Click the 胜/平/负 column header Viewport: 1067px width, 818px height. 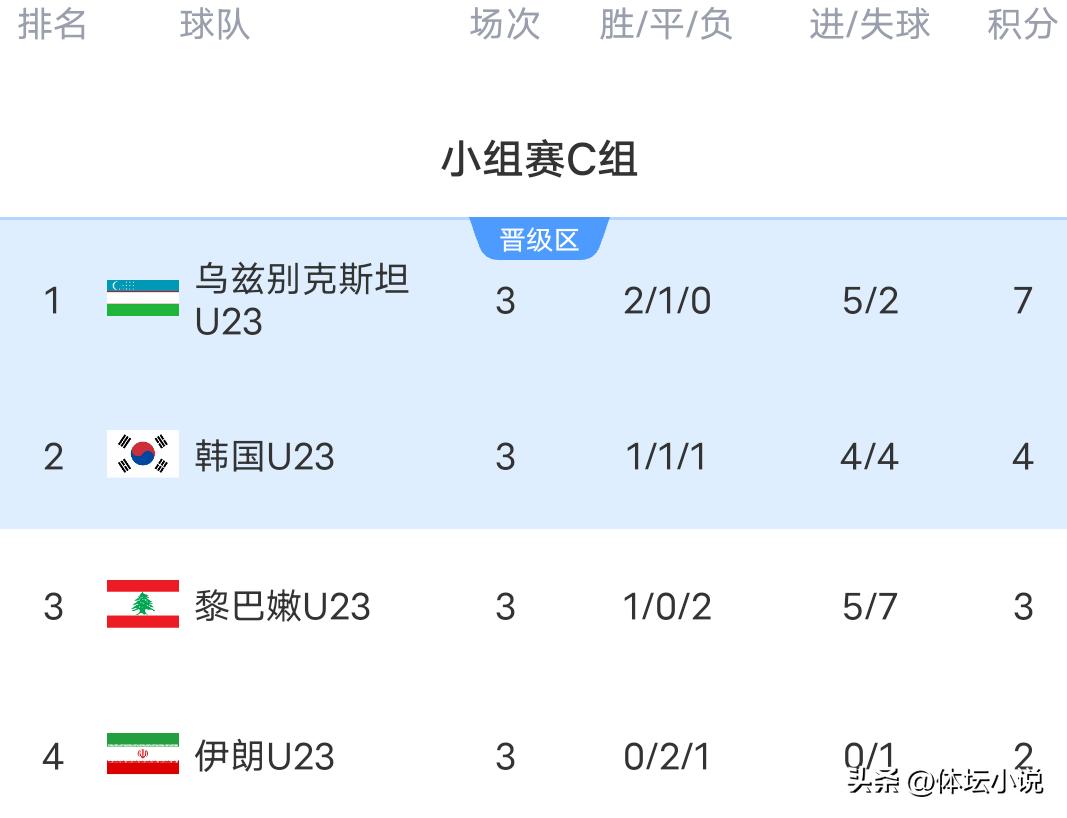point(666,24)
